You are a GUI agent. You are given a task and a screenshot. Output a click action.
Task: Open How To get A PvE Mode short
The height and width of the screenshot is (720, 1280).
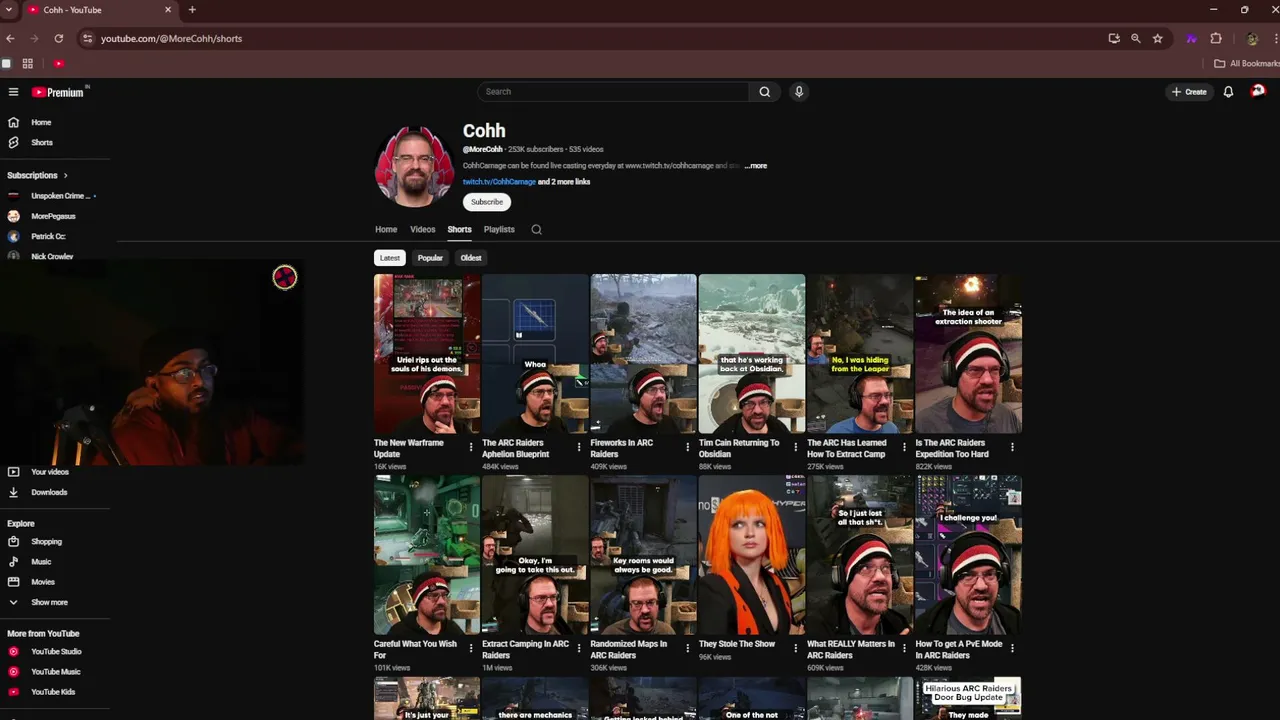pyautogui.click(x=968, y=555)
